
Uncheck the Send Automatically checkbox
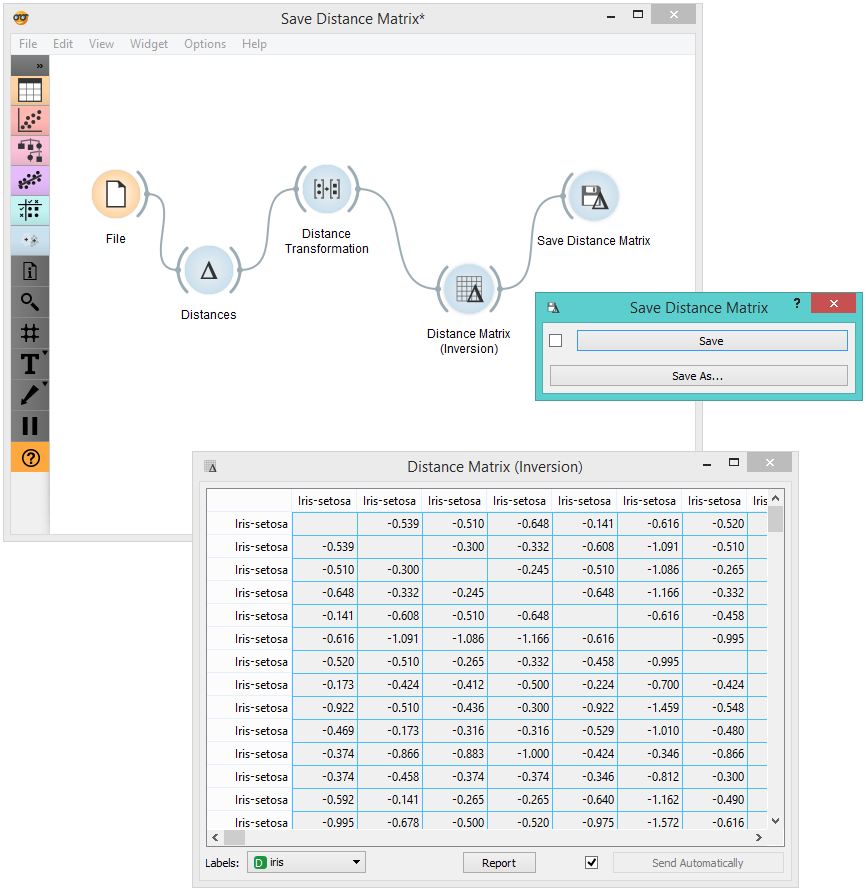click(591, 862)
